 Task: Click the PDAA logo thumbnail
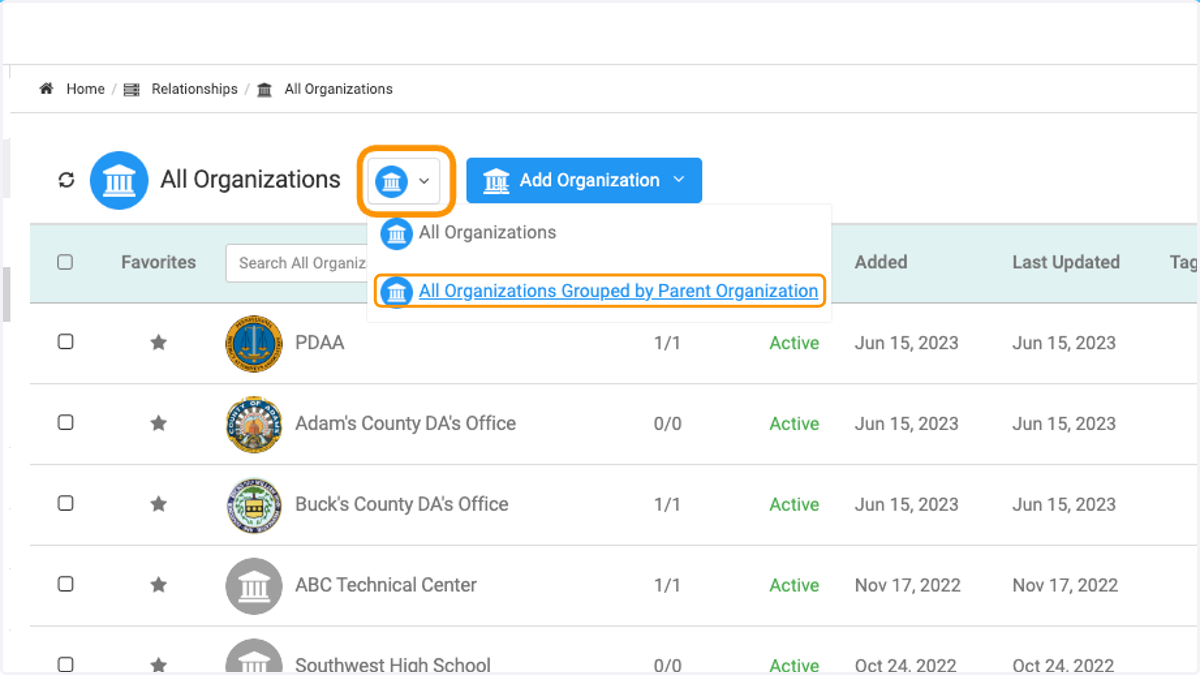(x=254, y=343)
